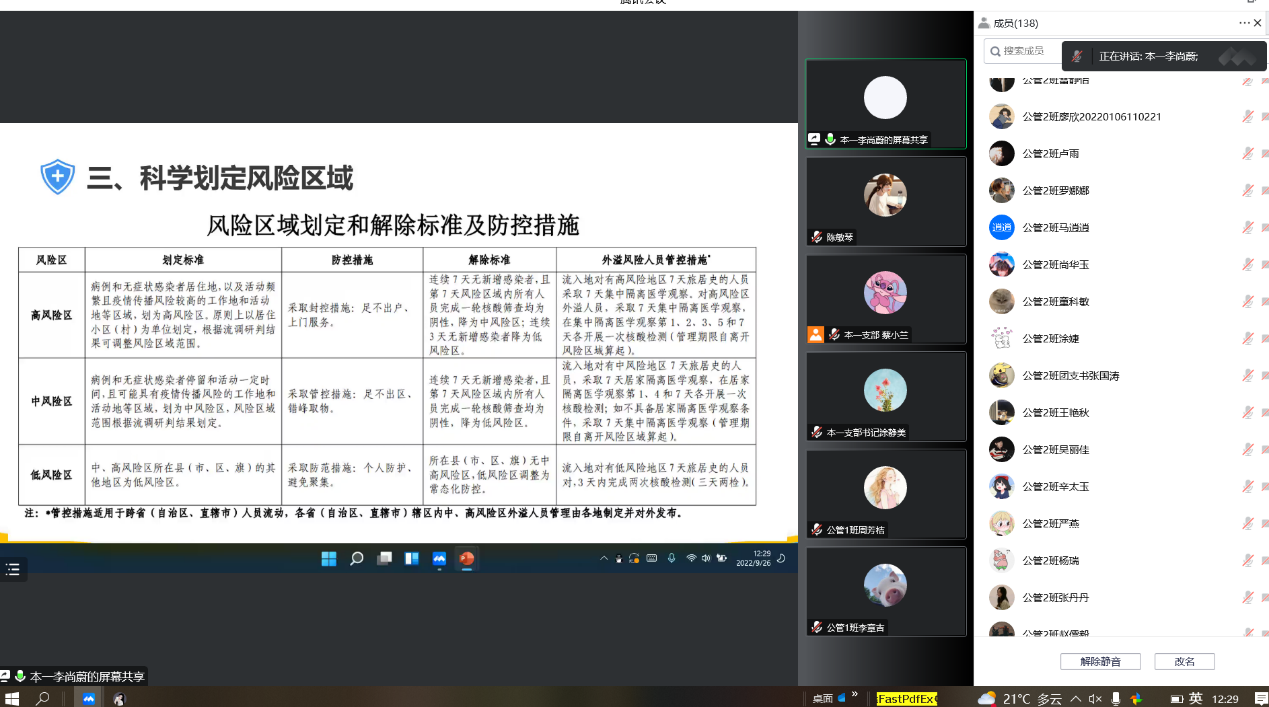Open the members panel three-dots menu
Screen dimensions: 1269x707
1244,23
